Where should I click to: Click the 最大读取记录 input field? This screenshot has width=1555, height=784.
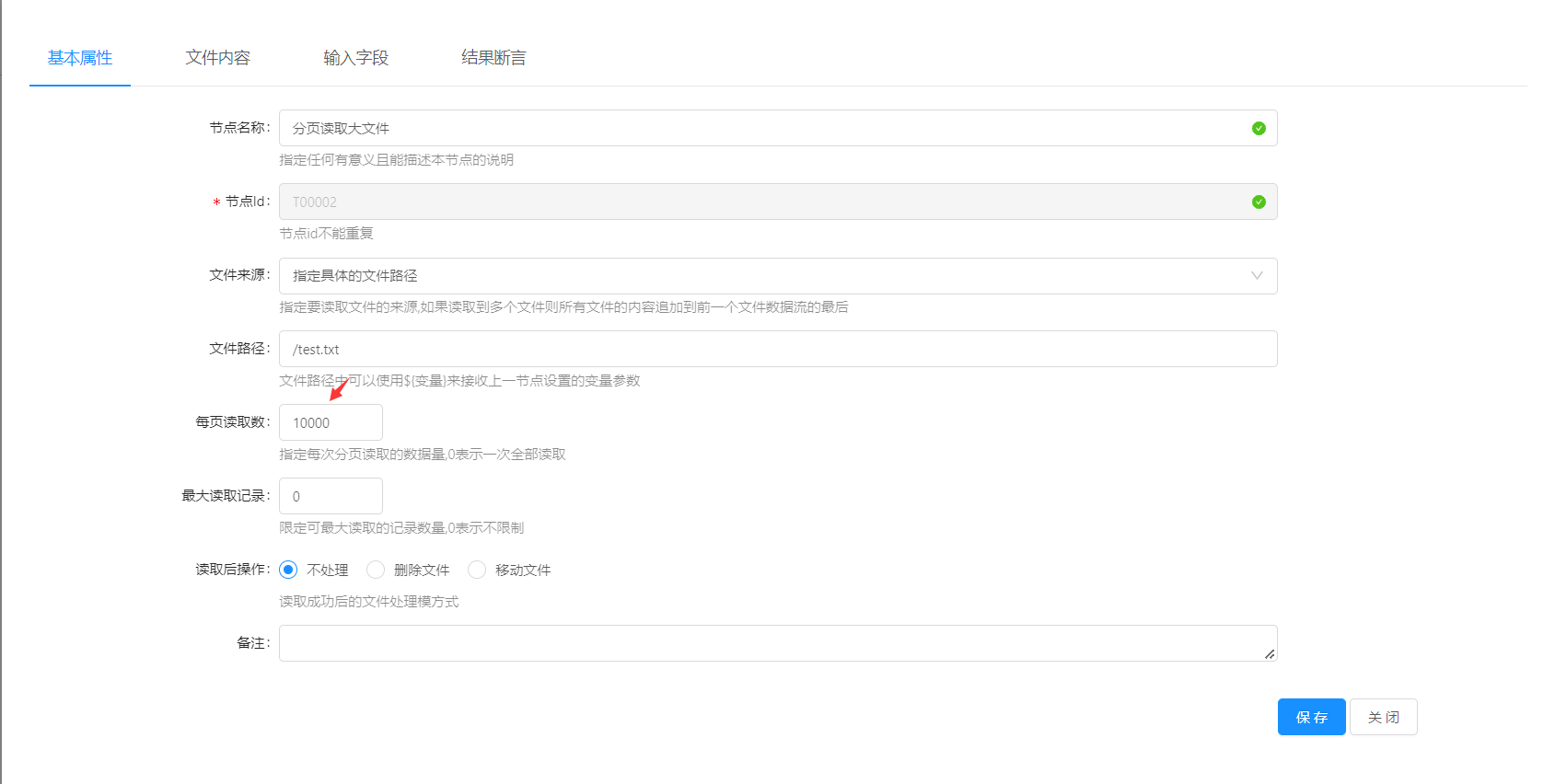point(331,497)
